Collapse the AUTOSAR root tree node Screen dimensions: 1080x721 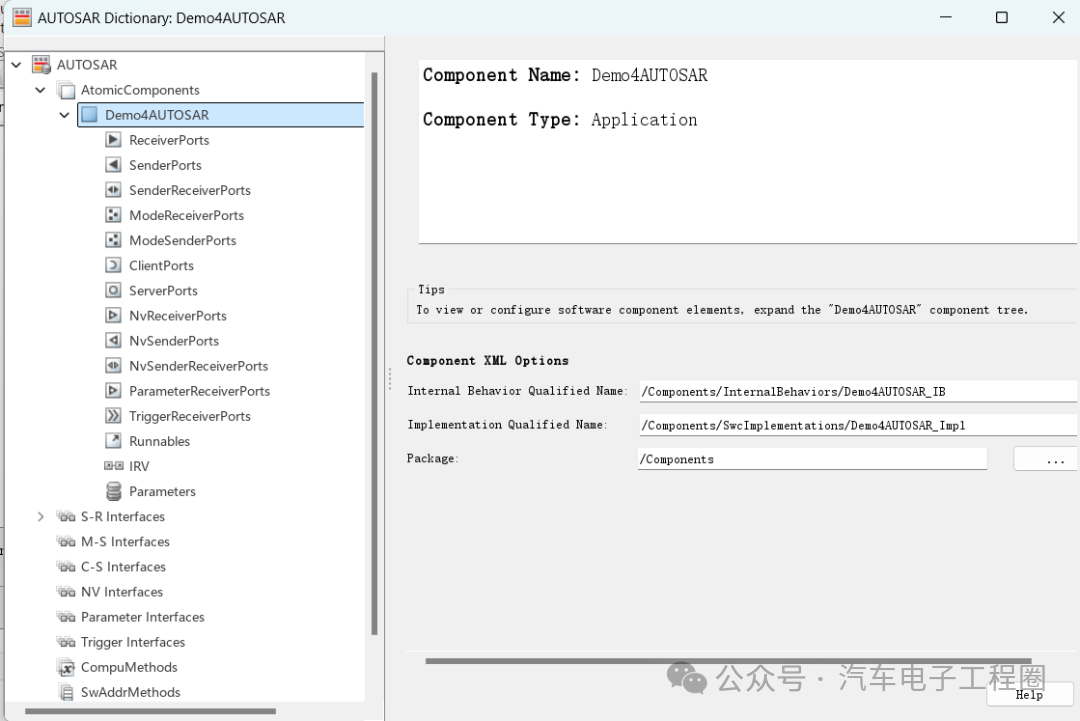(17, 65)
